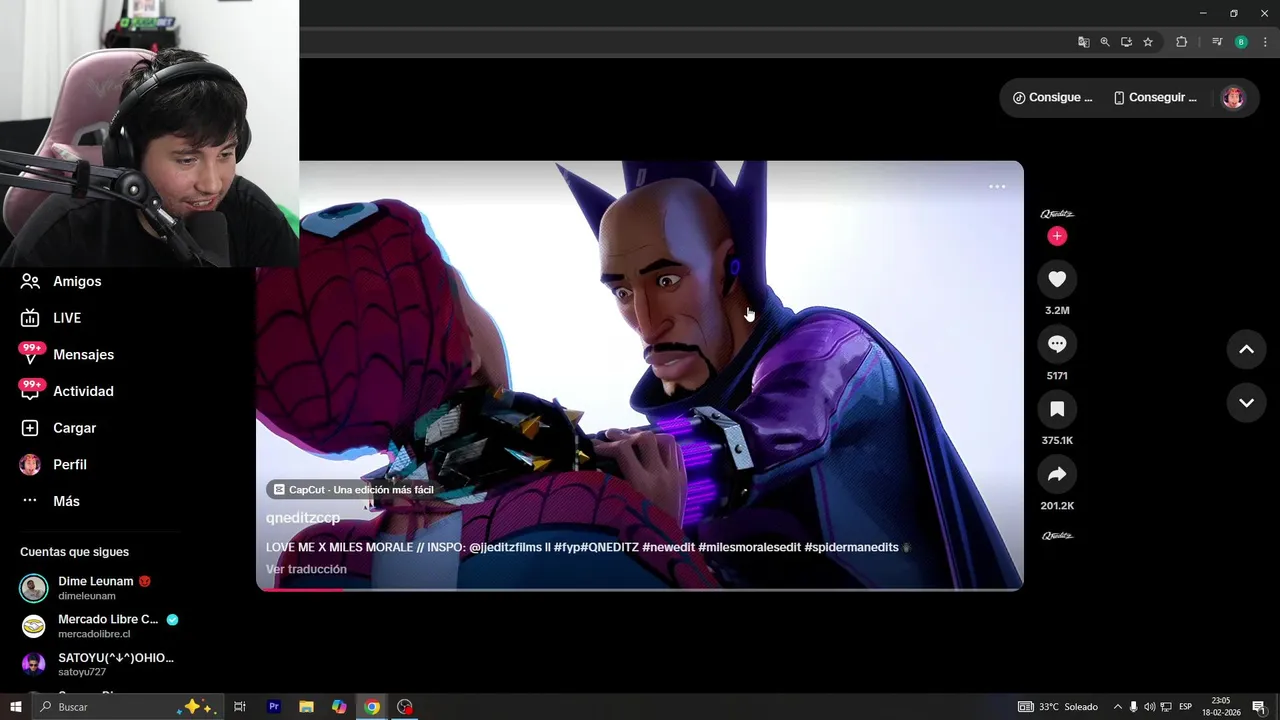Bookmark the page with the star
The height and width of the screenshot is (720, 1280).
pos(1148,42)
